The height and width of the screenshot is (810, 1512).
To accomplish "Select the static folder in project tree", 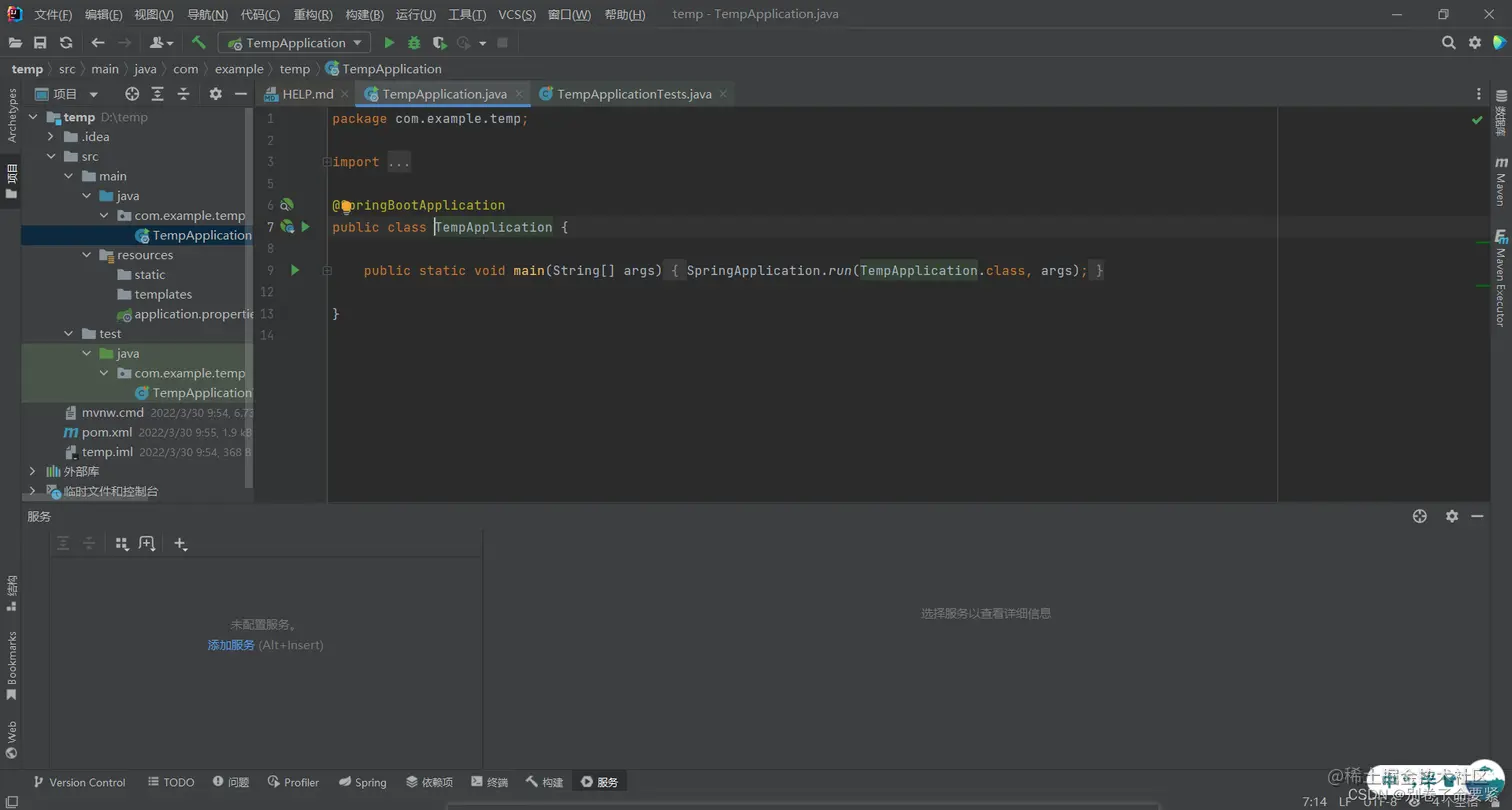I will point(150,275).
